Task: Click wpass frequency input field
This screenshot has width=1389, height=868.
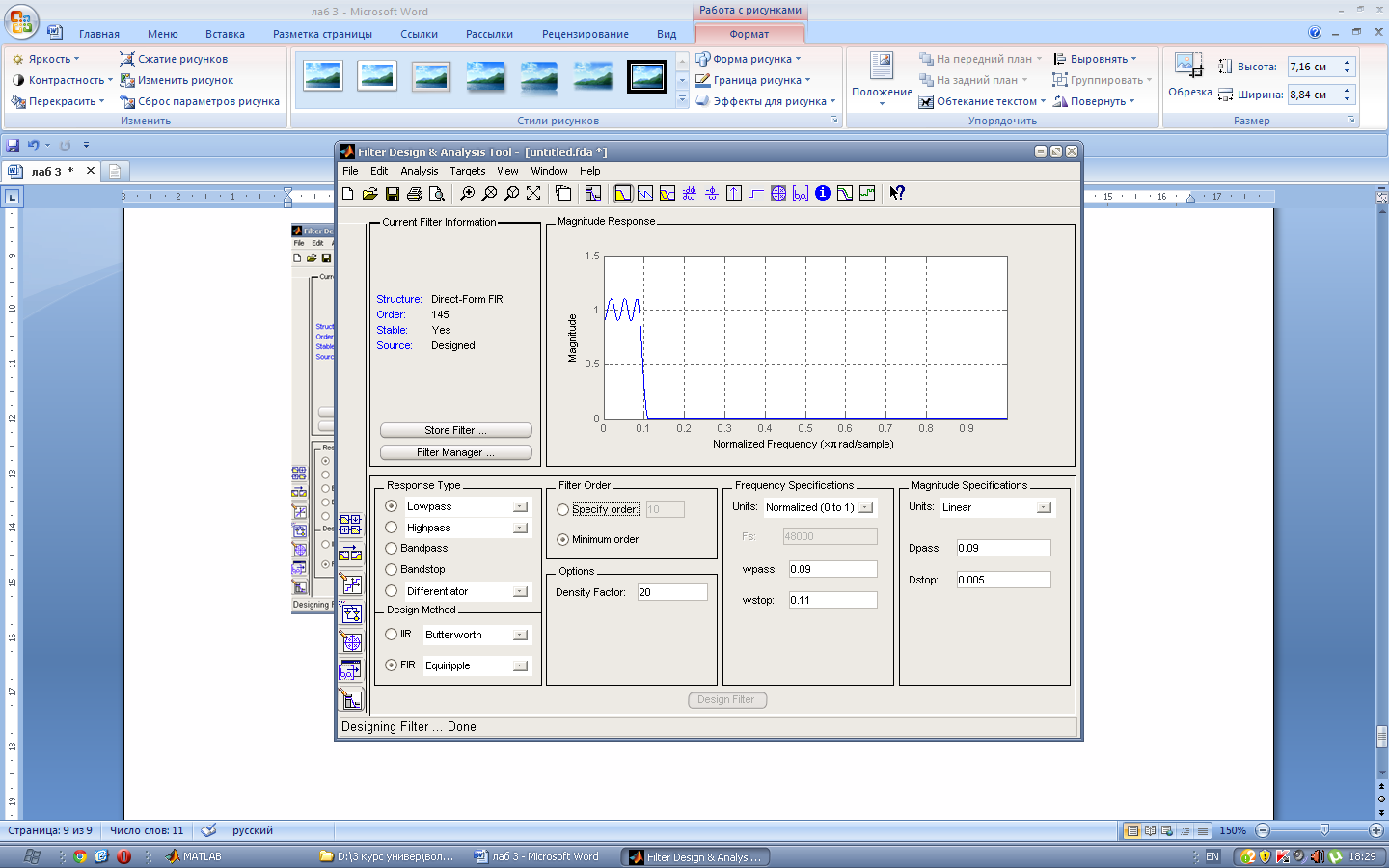Action: (832, 569)
